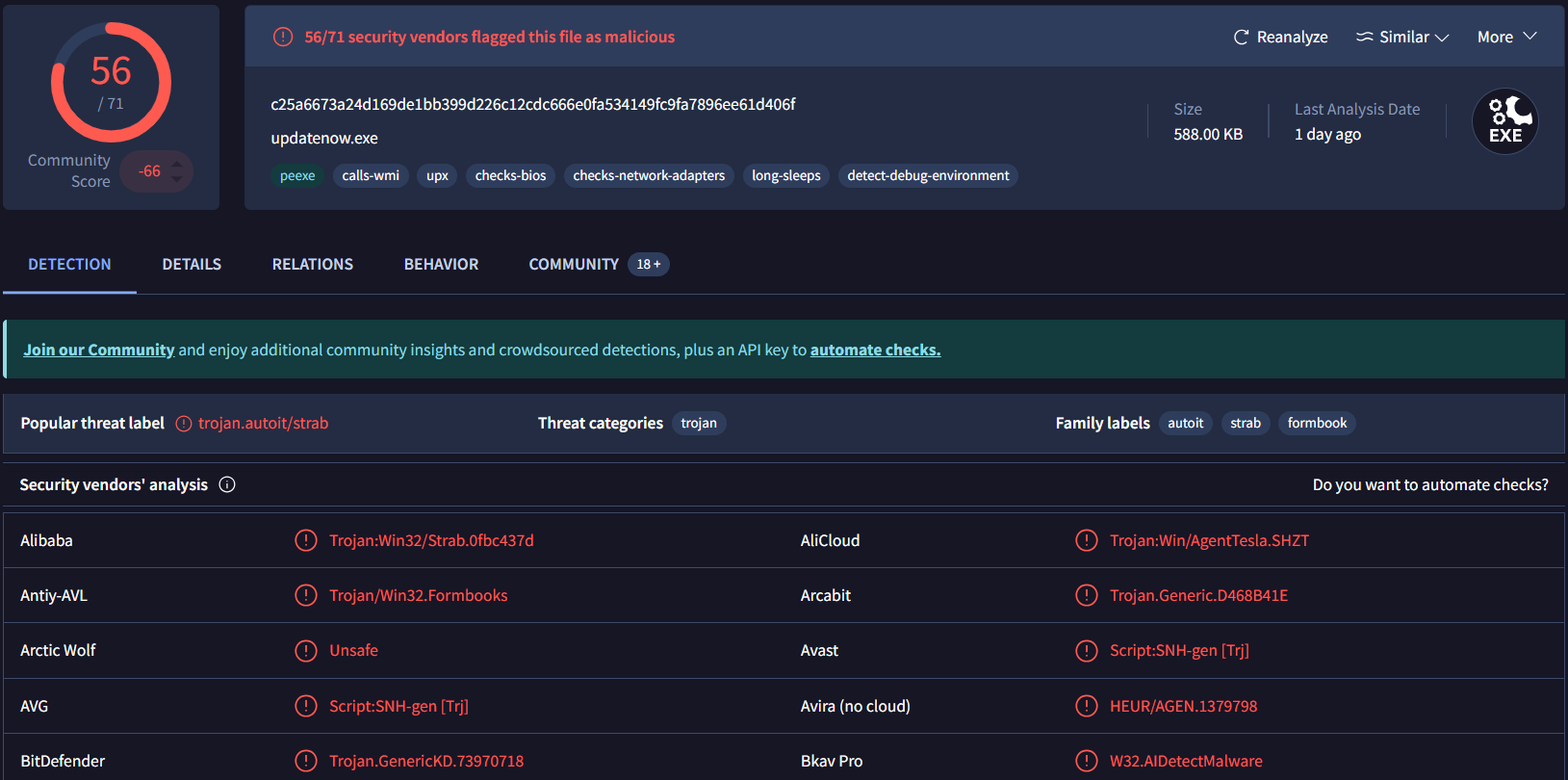Open the Details tab

192,264
